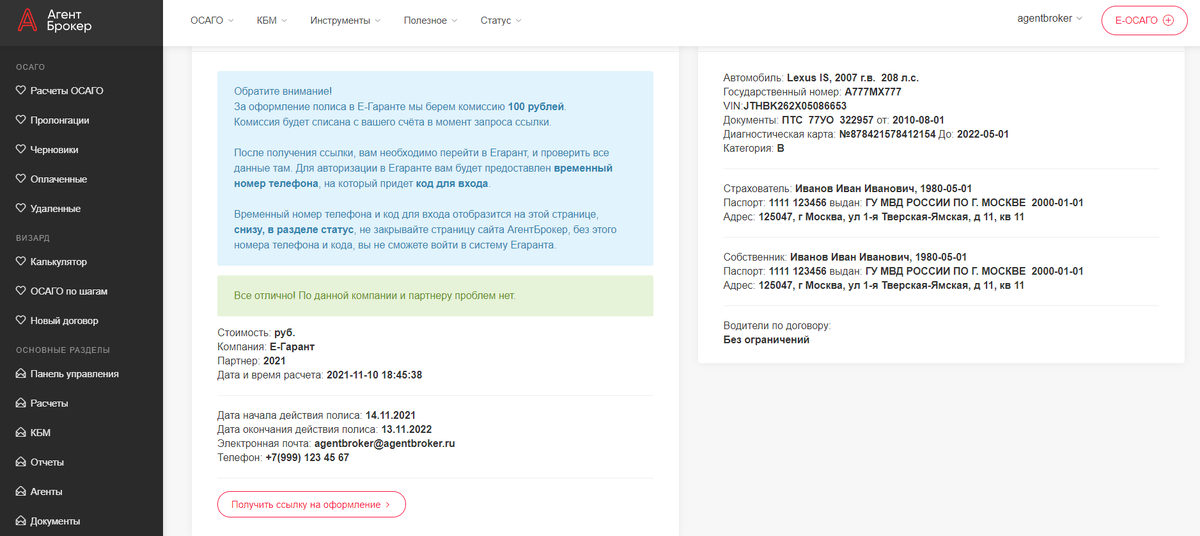Click the home icon beside КБМ in sidebar

[21, 433]
